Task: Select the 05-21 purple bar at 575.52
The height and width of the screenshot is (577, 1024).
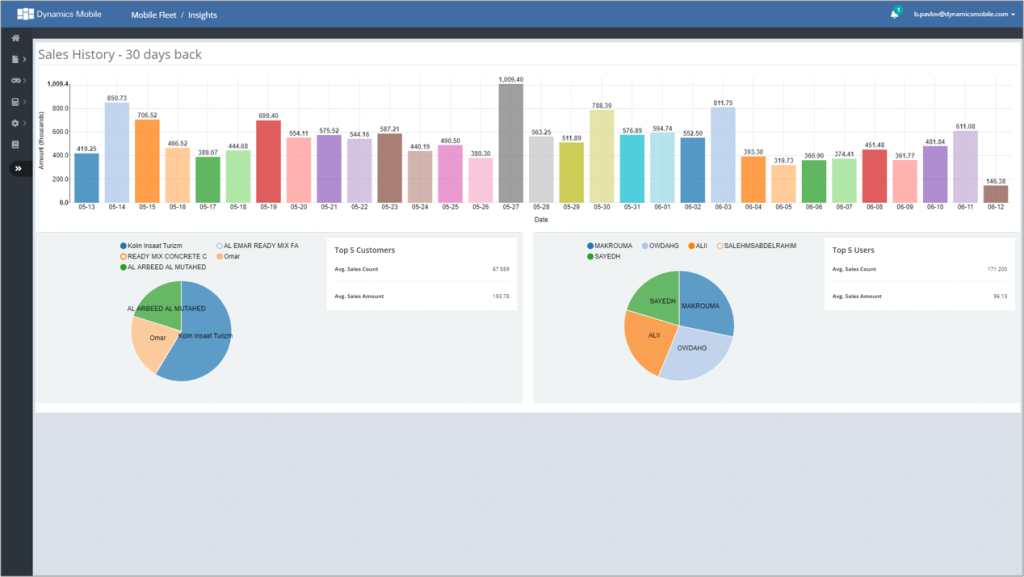Action: coord(329,168)
